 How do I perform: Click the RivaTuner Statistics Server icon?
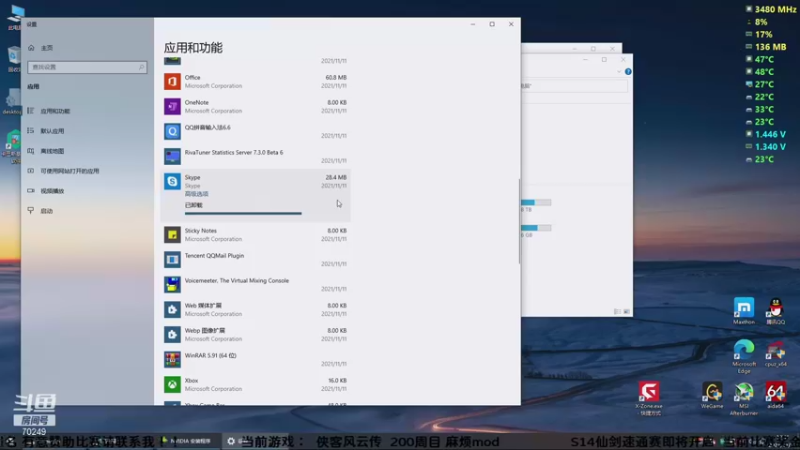click(172, 156)
